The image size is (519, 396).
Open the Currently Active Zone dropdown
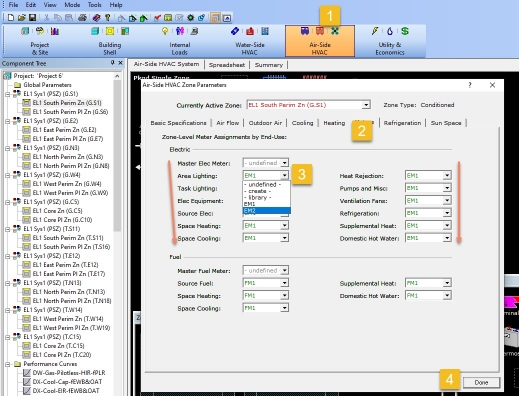[x=366, y=105]
